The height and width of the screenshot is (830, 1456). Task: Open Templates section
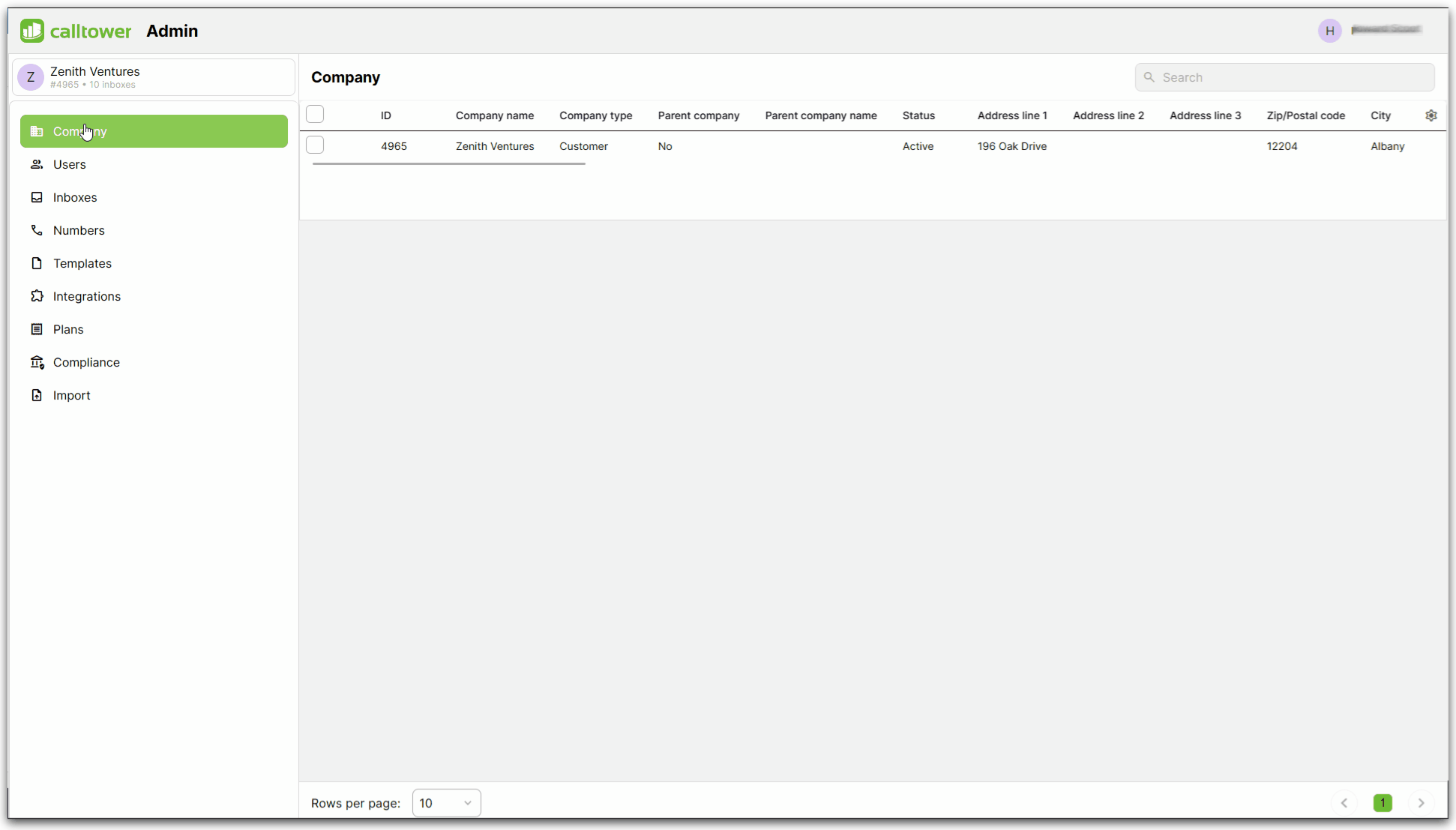click(82, 263)
